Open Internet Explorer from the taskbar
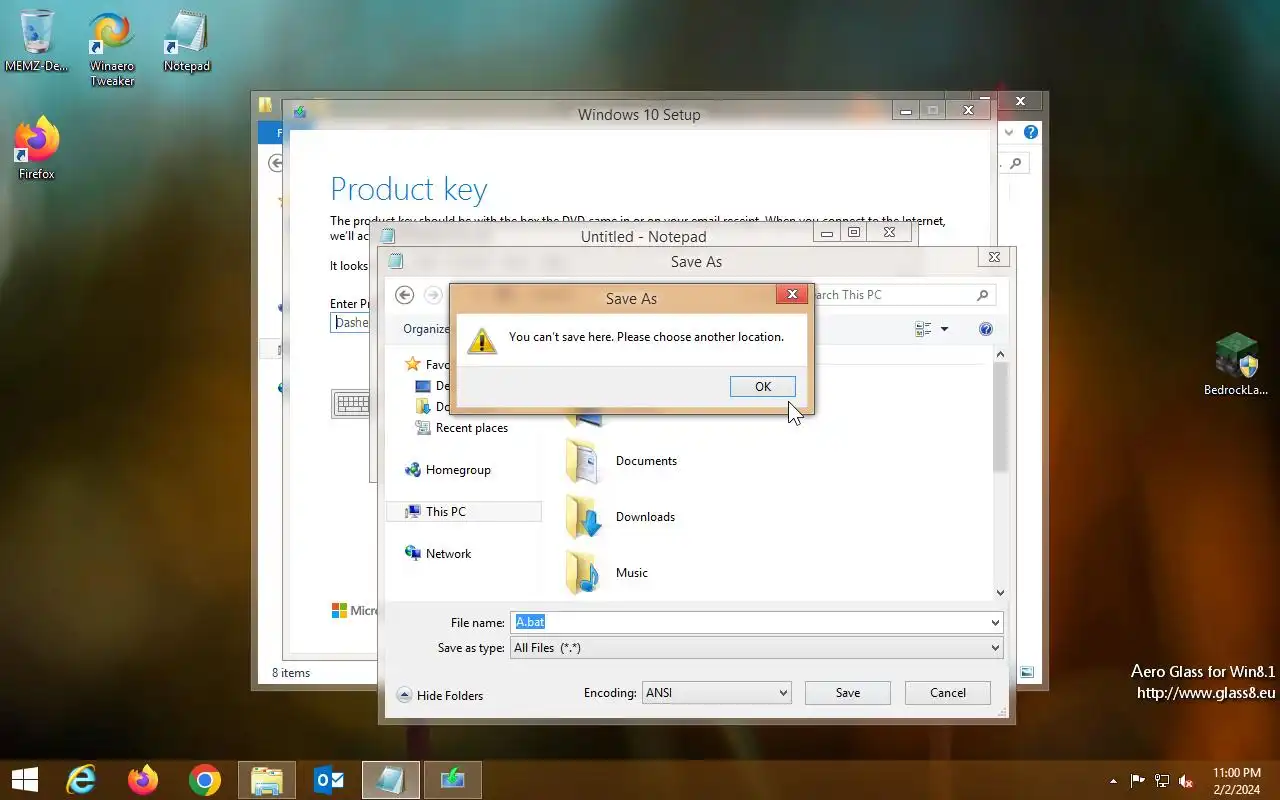1280x800 pixels. 81,780
